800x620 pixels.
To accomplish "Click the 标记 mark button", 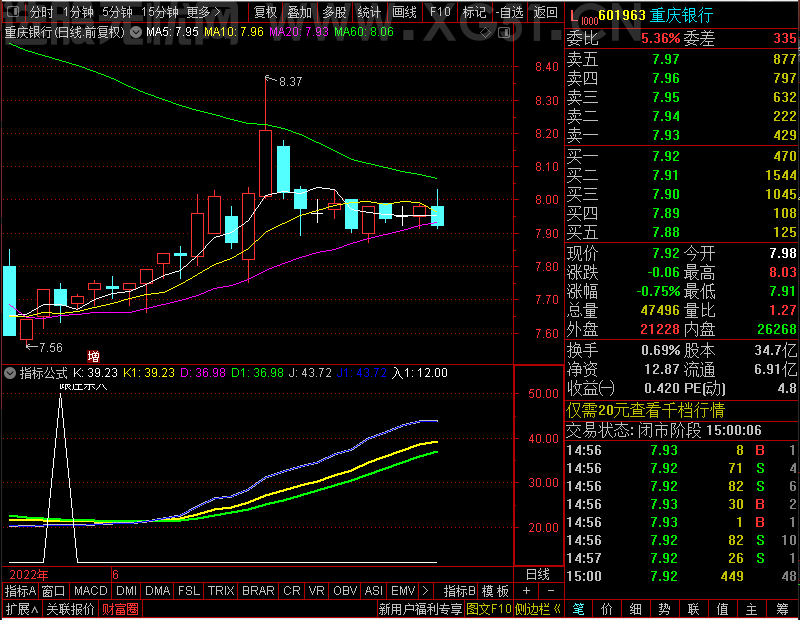I will 474,12.
